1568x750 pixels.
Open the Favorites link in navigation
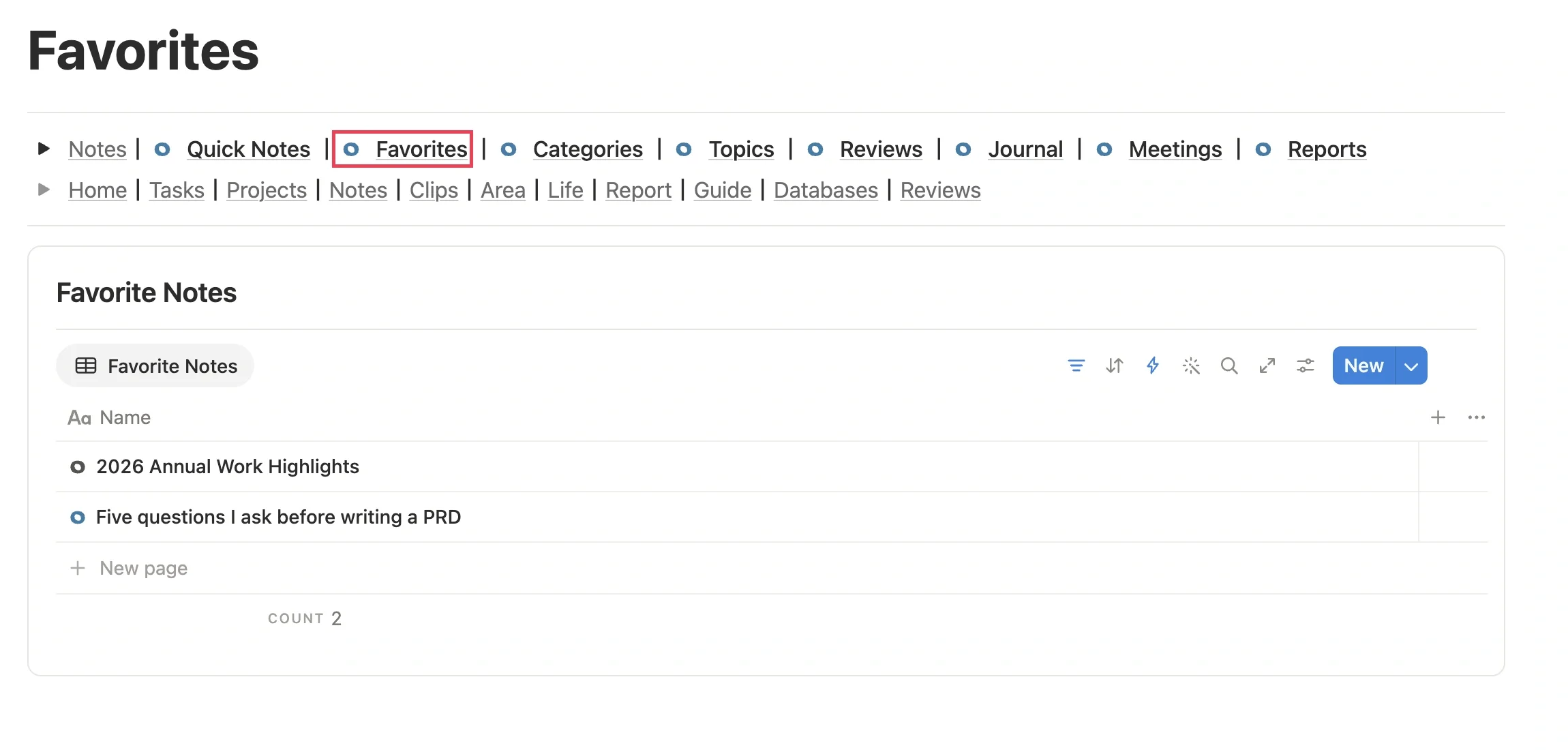[421, 149]
